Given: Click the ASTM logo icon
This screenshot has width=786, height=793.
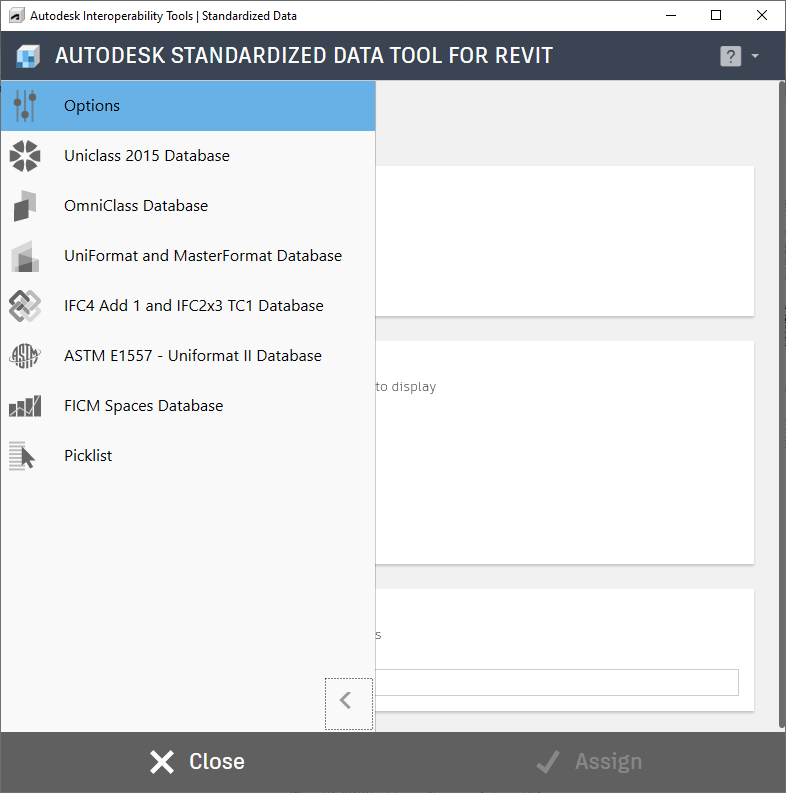Looking at the screenshot, I should point(25,356).
